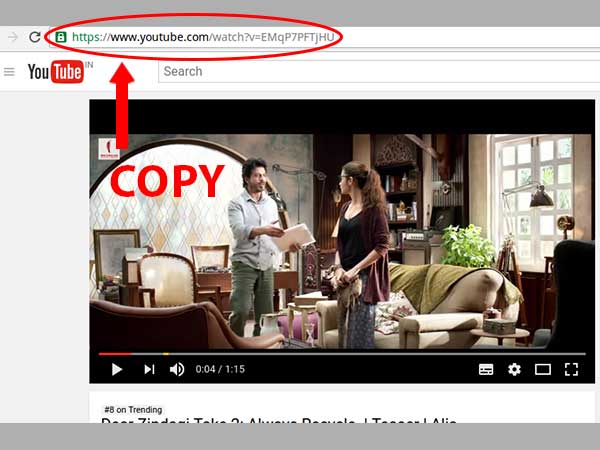Screen dimensions: 600x450
Task: Click the browser forward arrow
Action: [12, 37]
